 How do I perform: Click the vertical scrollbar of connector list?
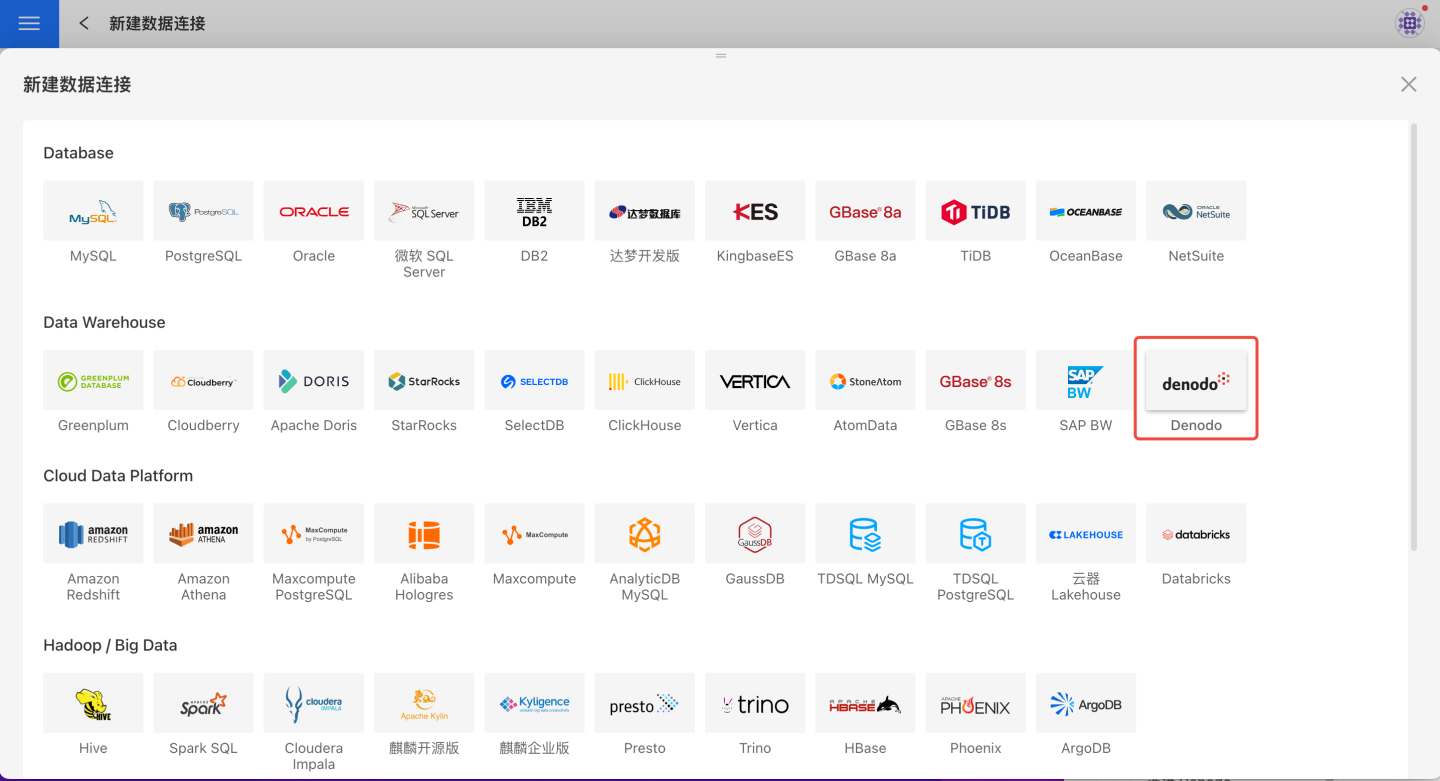coord(1413,336)
